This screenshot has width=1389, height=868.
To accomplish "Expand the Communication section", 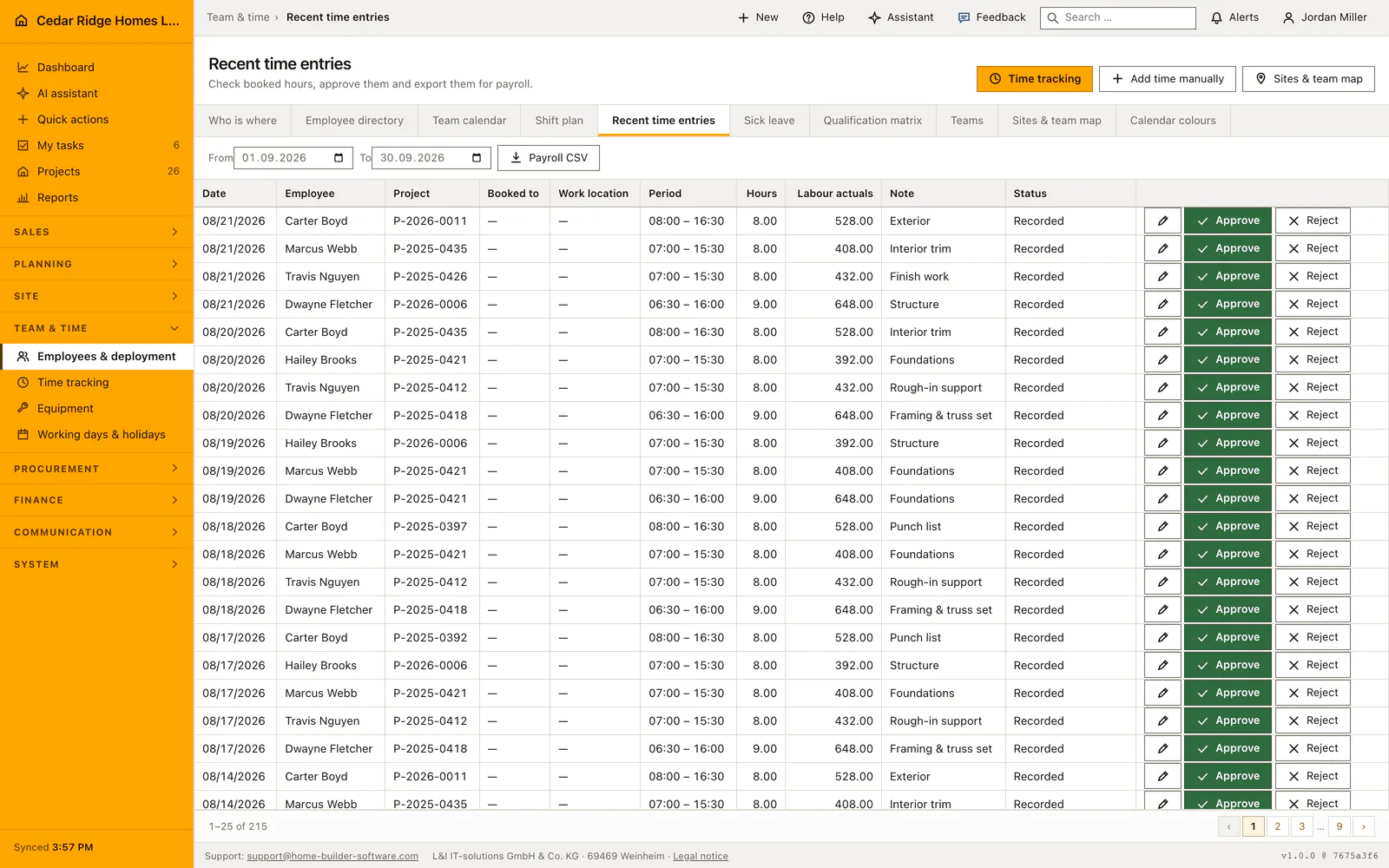I will point(96,532).
